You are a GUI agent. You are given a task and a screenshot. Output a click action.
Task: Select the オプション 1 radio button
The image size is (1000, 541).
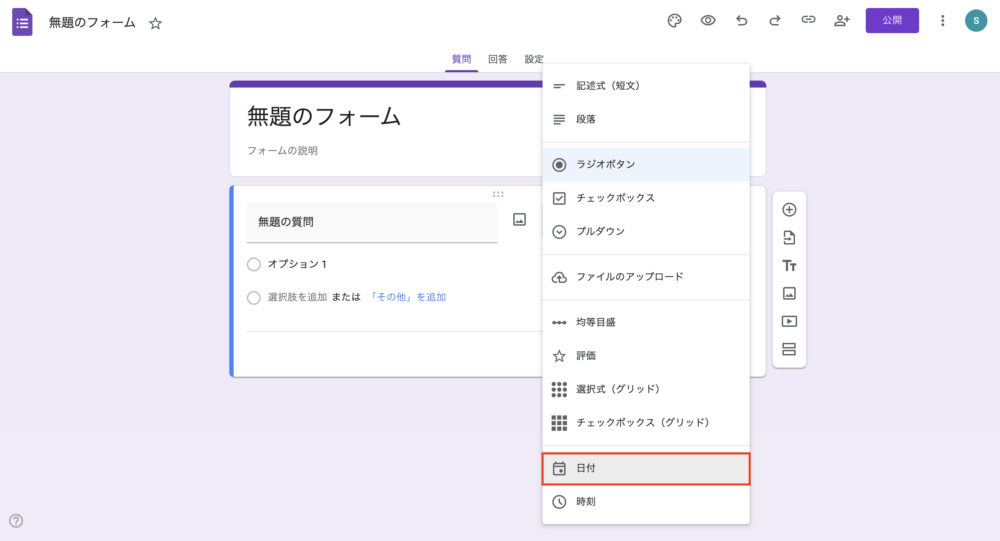click(254, 264)
